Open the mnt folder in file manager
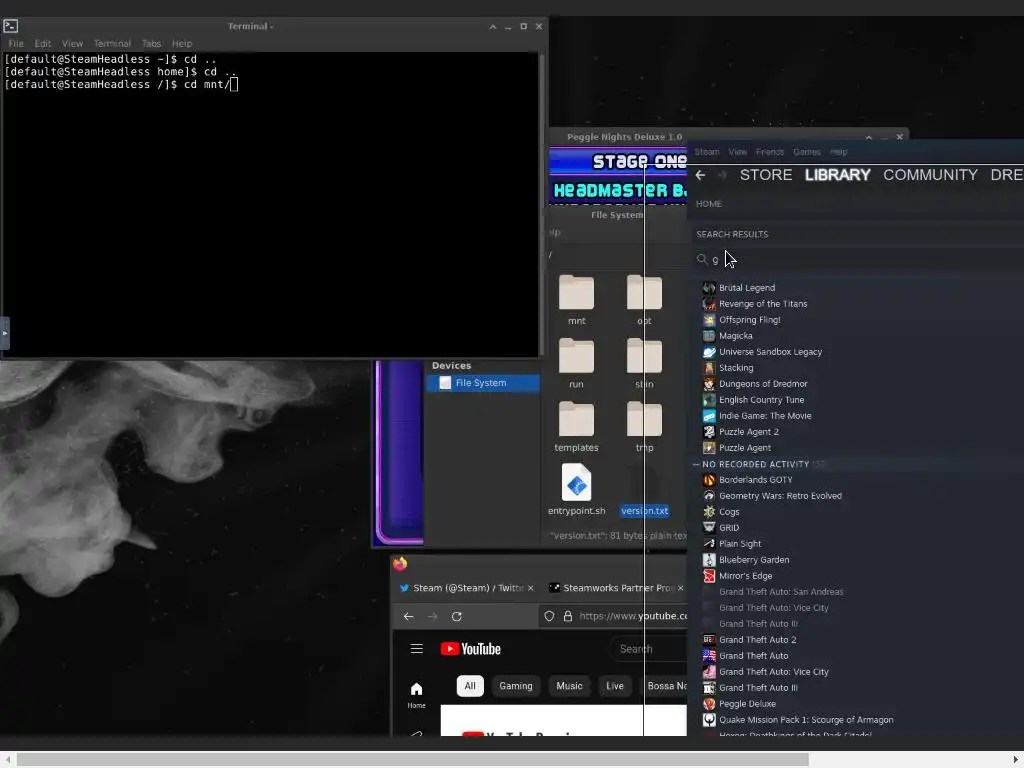Screen dimensions: 1024x768 pos(577,300)
